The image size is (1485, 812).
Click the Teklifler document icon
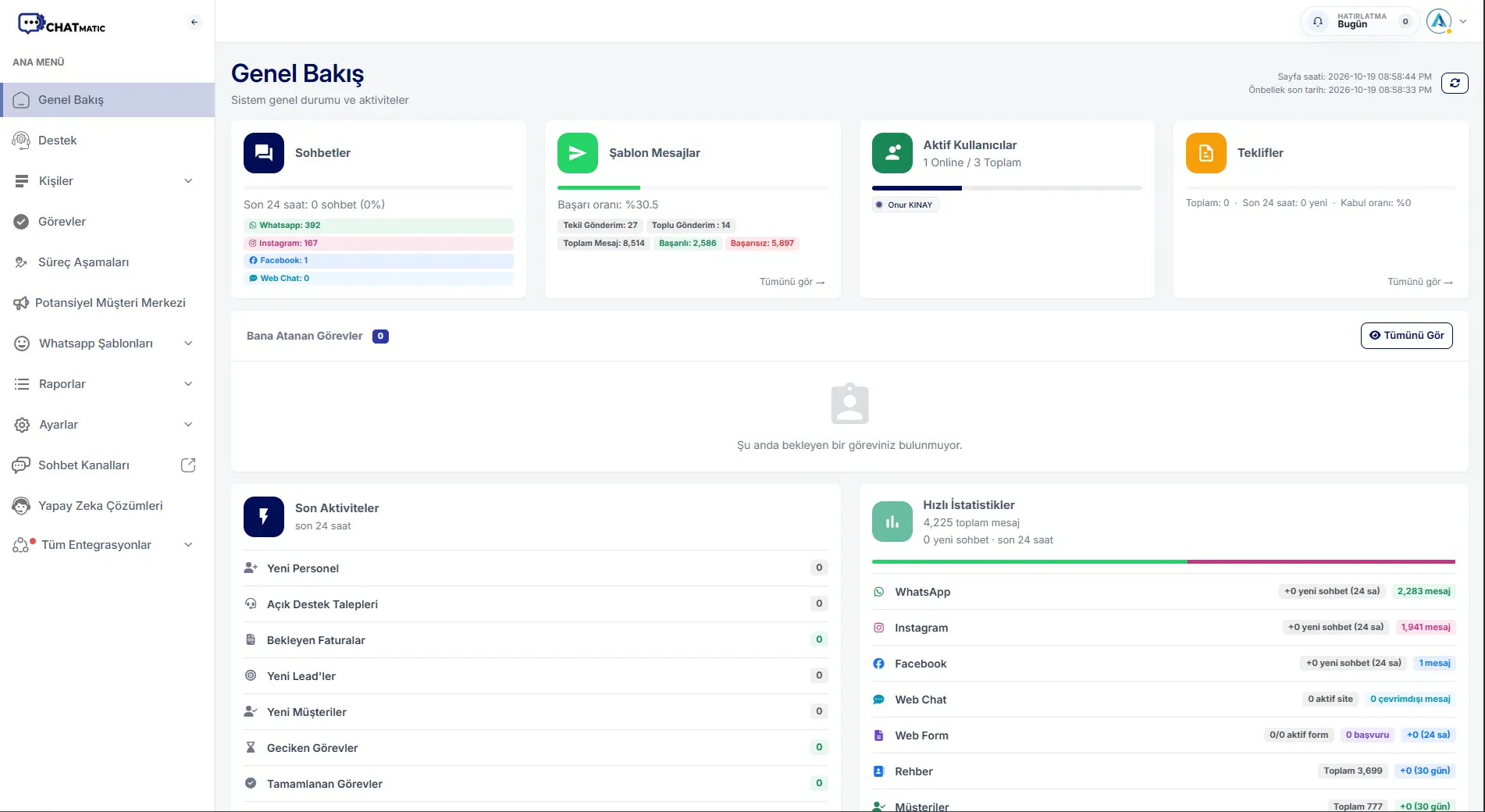click(x=1206, y=153)
